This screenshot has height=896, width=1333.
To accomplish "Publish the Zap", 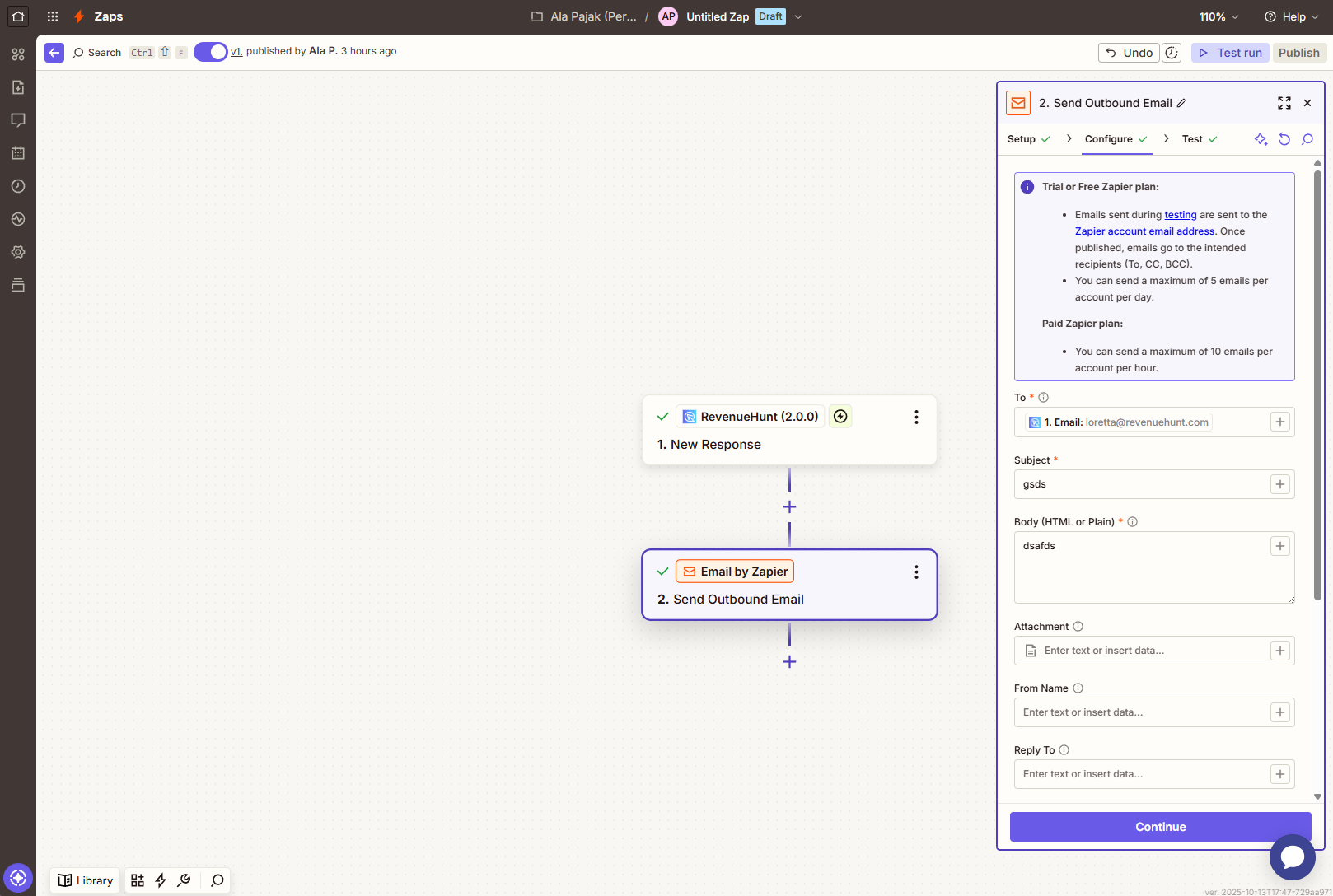I will [x=1299, y=52].
